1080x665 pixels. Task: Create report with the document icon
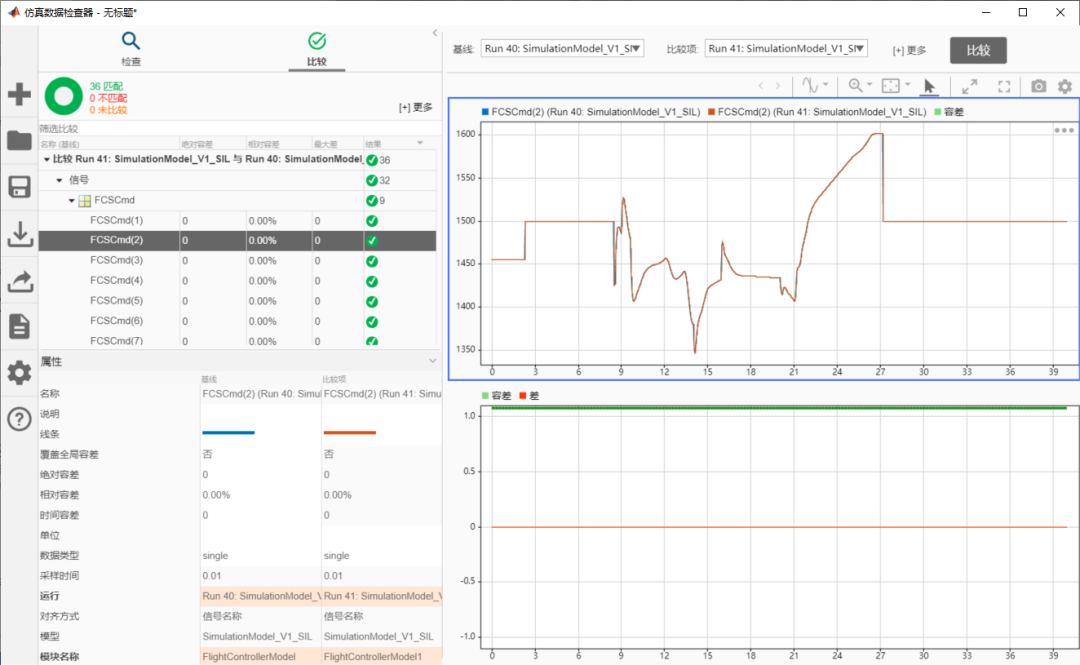(19, 327)
